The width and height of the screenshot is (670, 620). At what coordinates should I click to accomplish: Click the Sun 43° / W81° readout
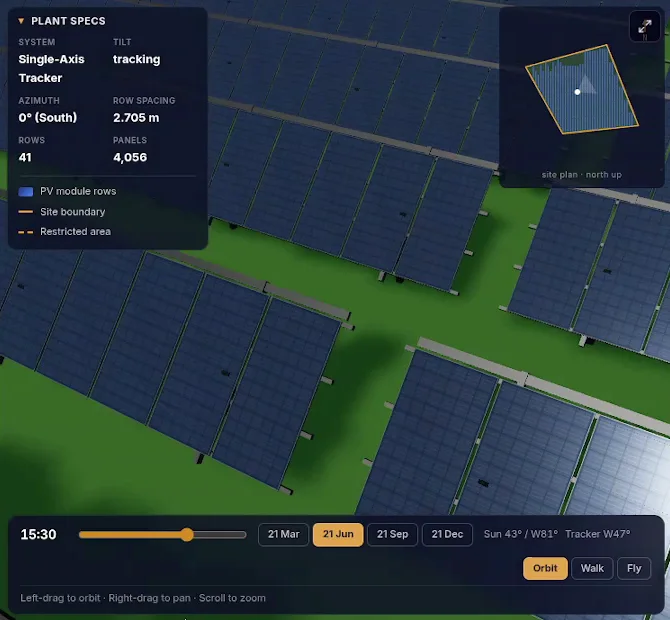click(x=521, y=534)
